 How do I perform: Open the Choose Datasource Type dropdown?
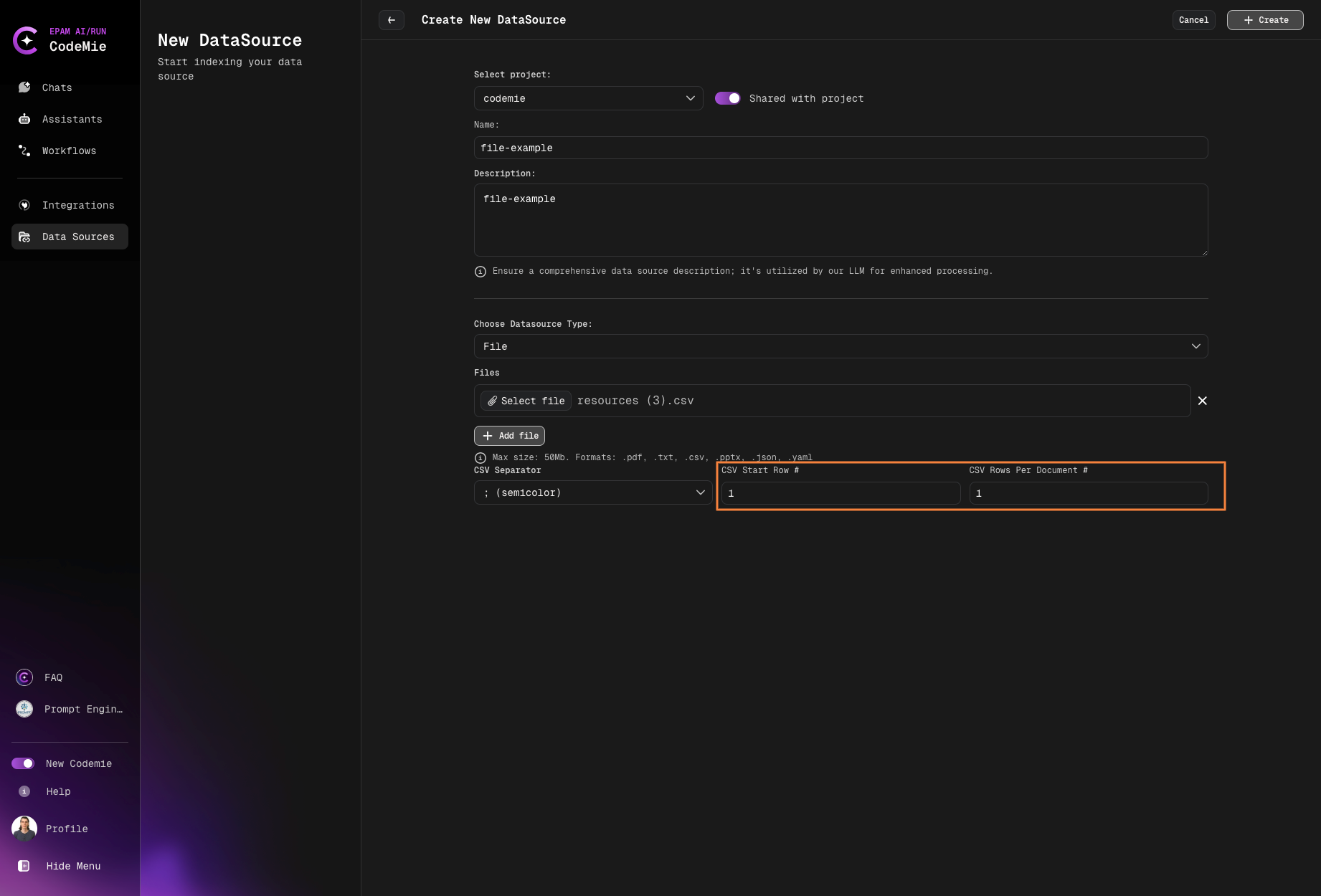[841, 346]
